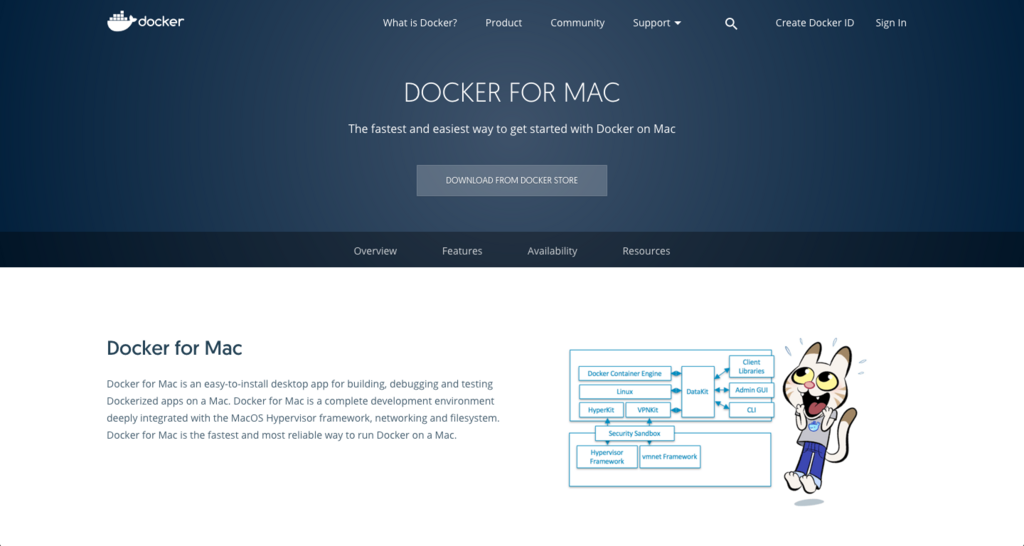Screen dimensions: 1024x546
Task: Click the Client Libraries diagram box
Action: pos(751,366)
